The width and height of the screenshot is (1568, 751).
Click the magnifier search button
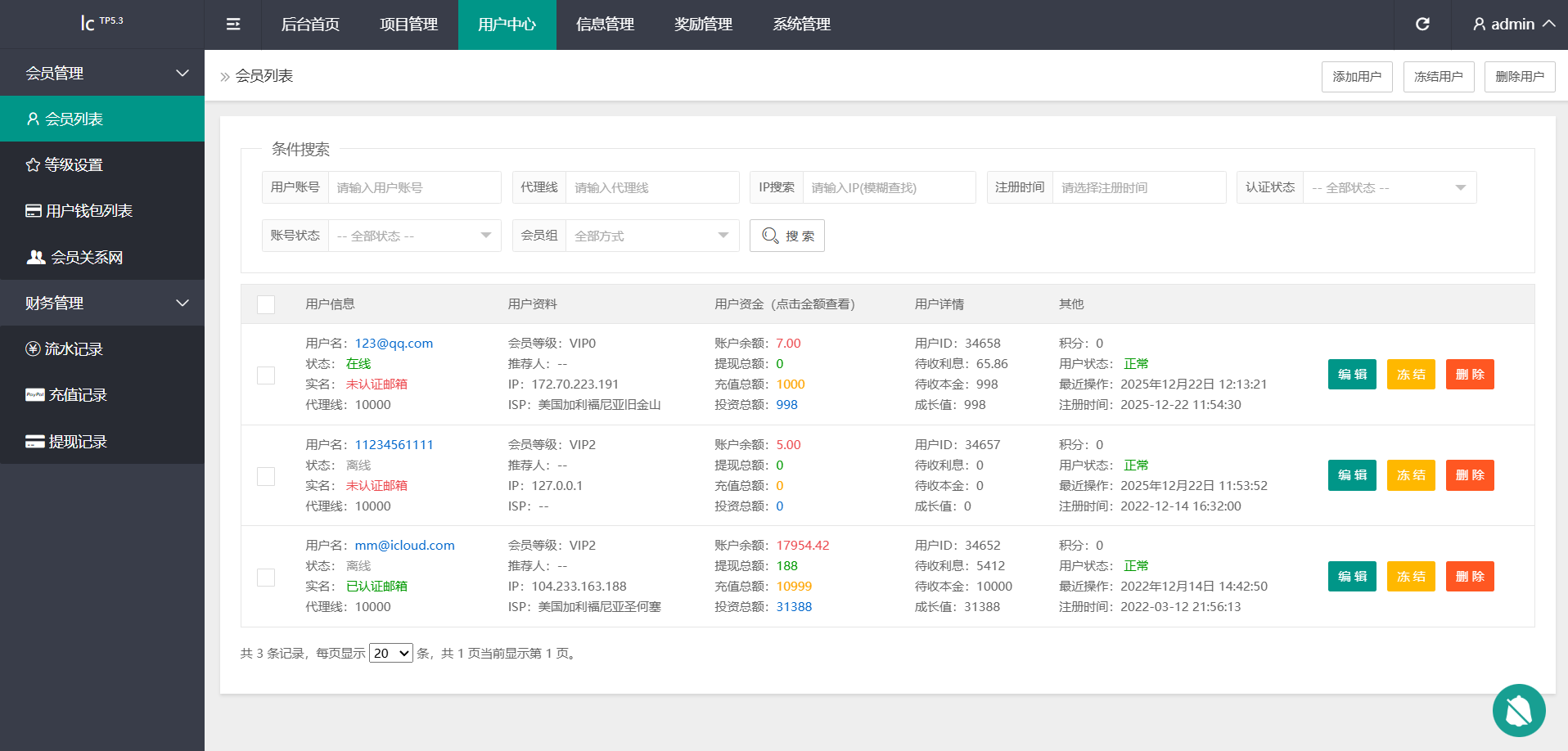tap(786, 236)
